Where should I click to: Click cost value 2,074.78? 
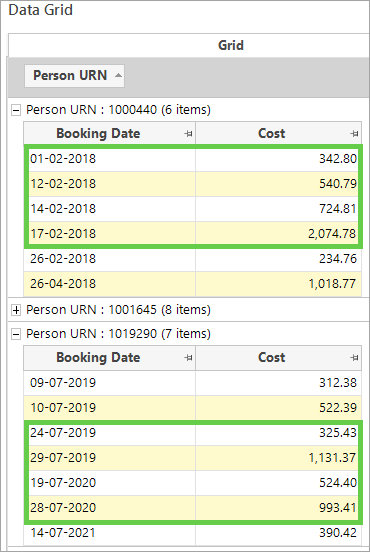[332, 234]
